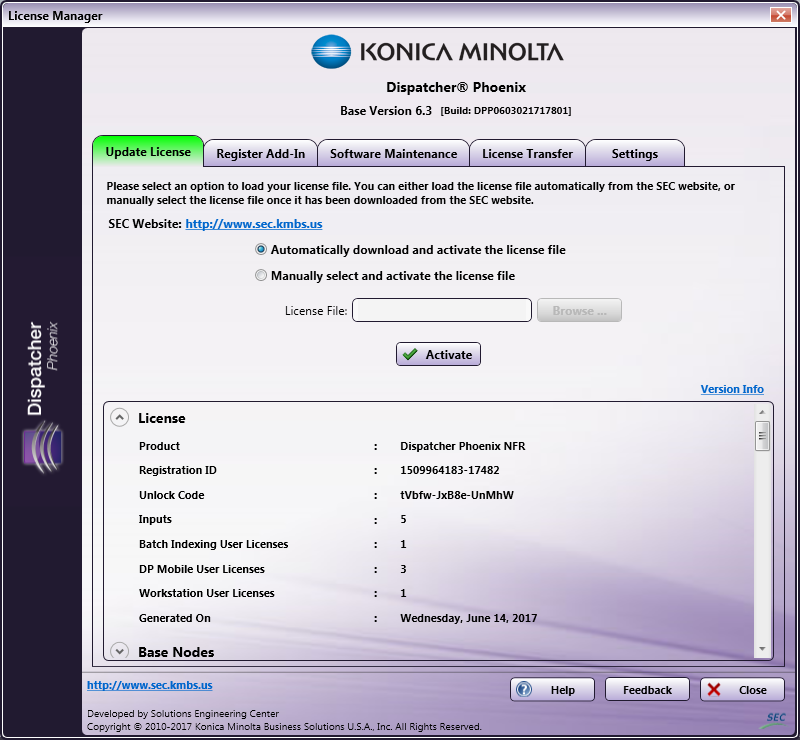Click the Browse button

(x=579, y=310)
